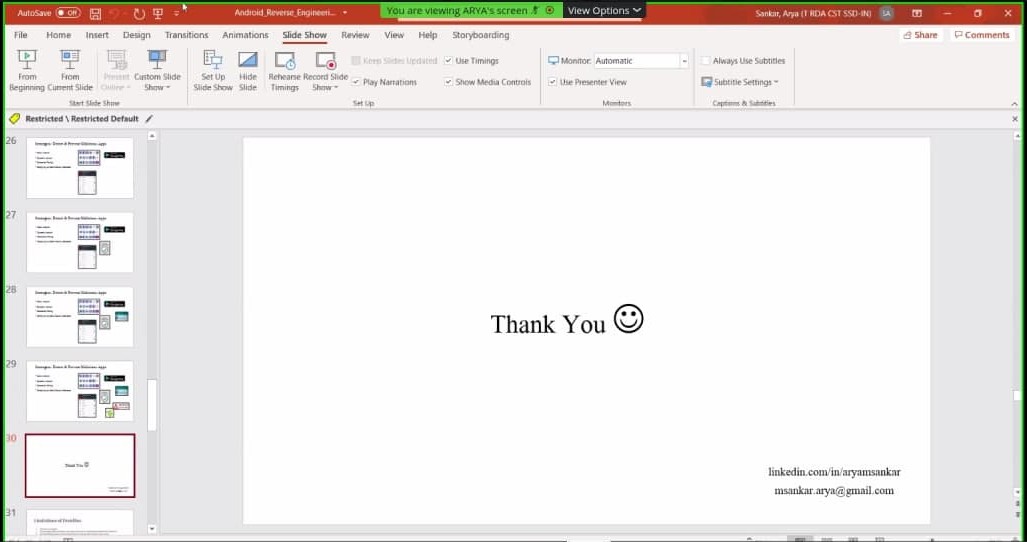
Task: Click the SA user account avatar
Action: (886, 13)
